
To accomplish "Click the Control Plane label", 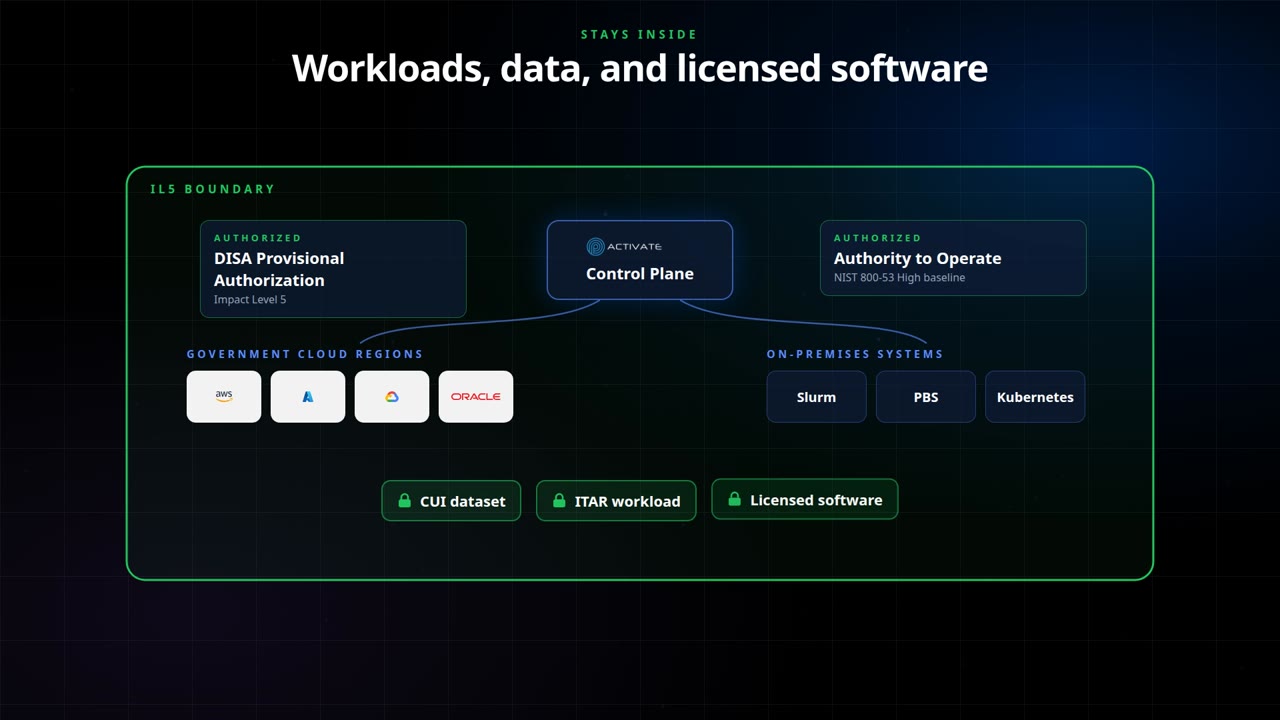I will [x=640, y=273].
